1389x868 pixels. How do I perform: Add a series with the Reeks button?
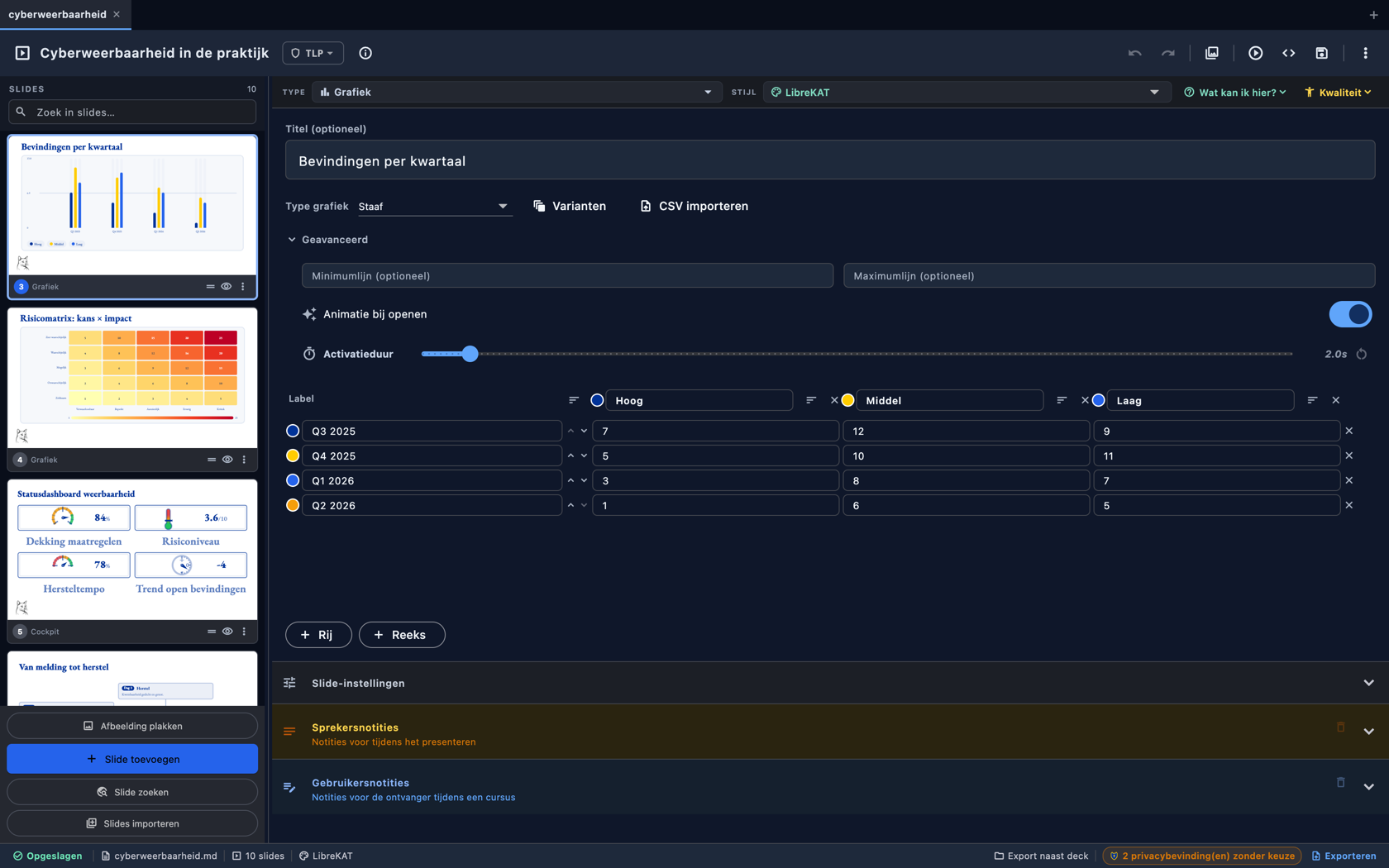[x=402, y=635]
